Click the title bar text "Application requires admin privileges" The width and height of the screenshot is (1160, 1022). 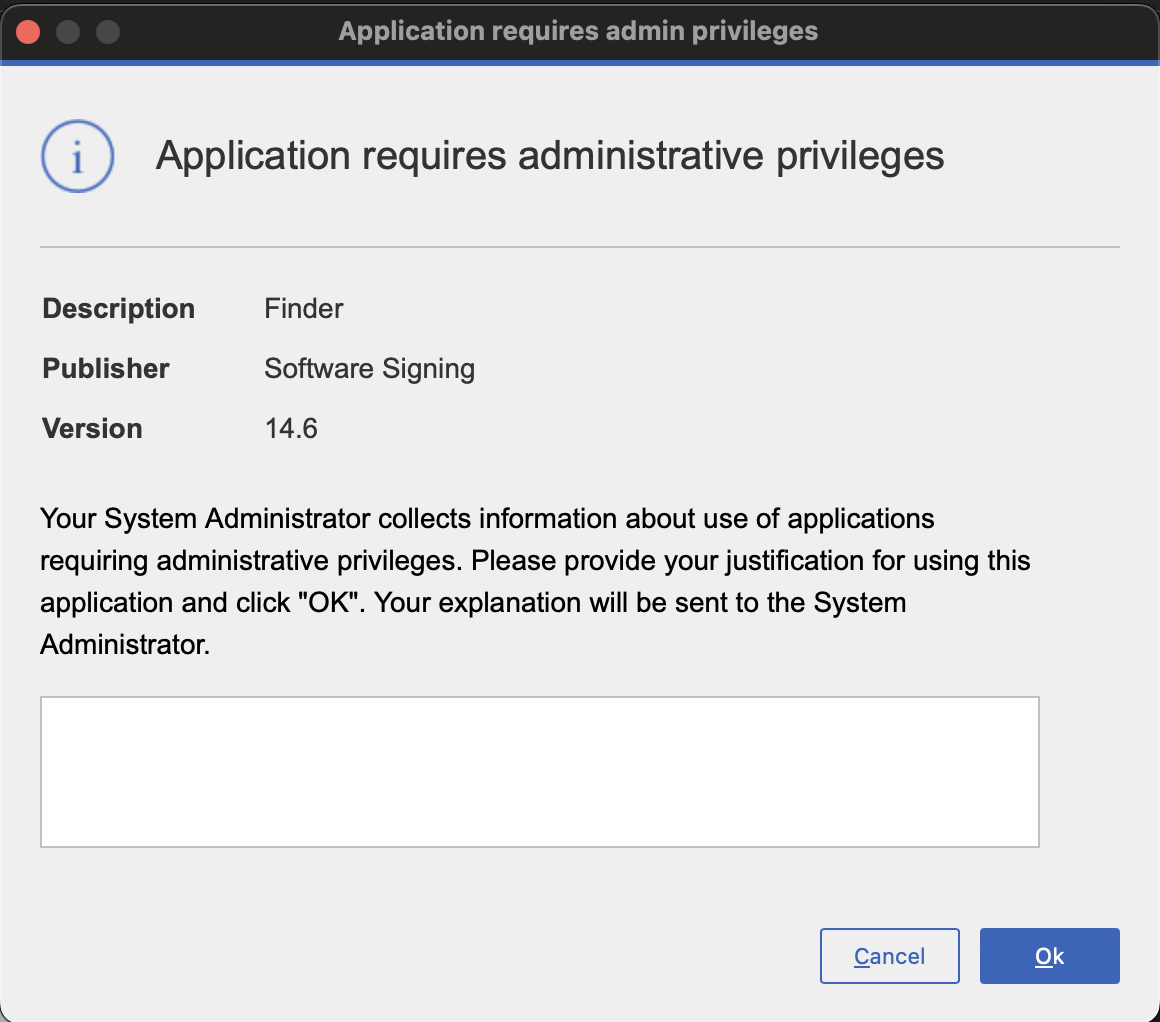point(578,31)
